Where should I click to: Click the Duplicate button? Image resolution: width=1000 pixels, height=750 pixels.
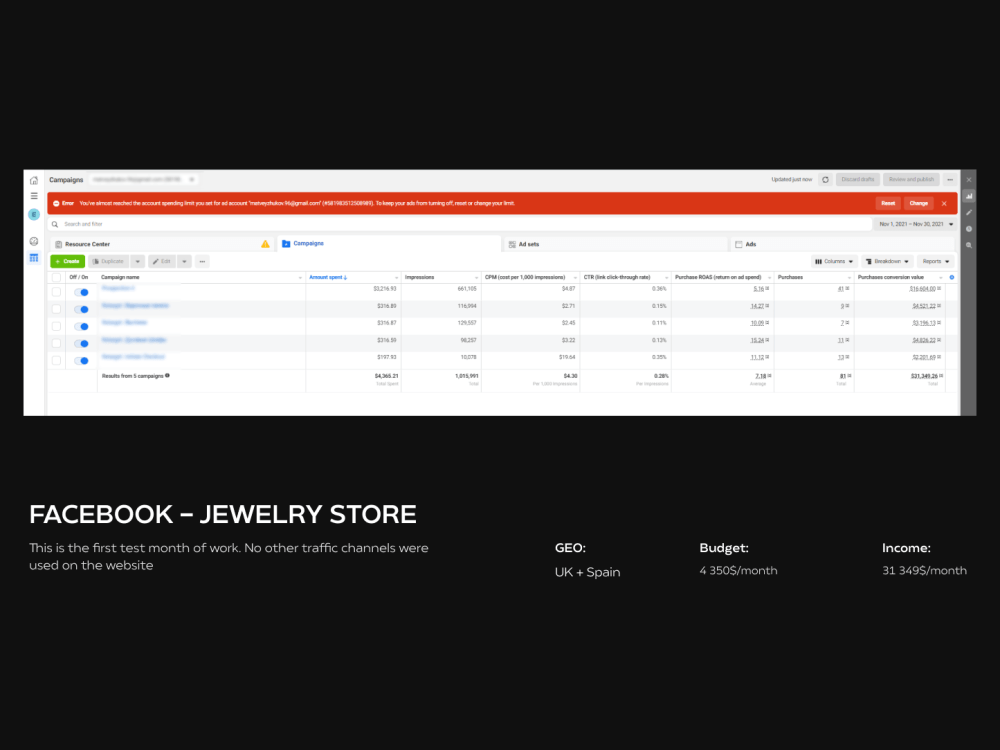coord(108,261)
